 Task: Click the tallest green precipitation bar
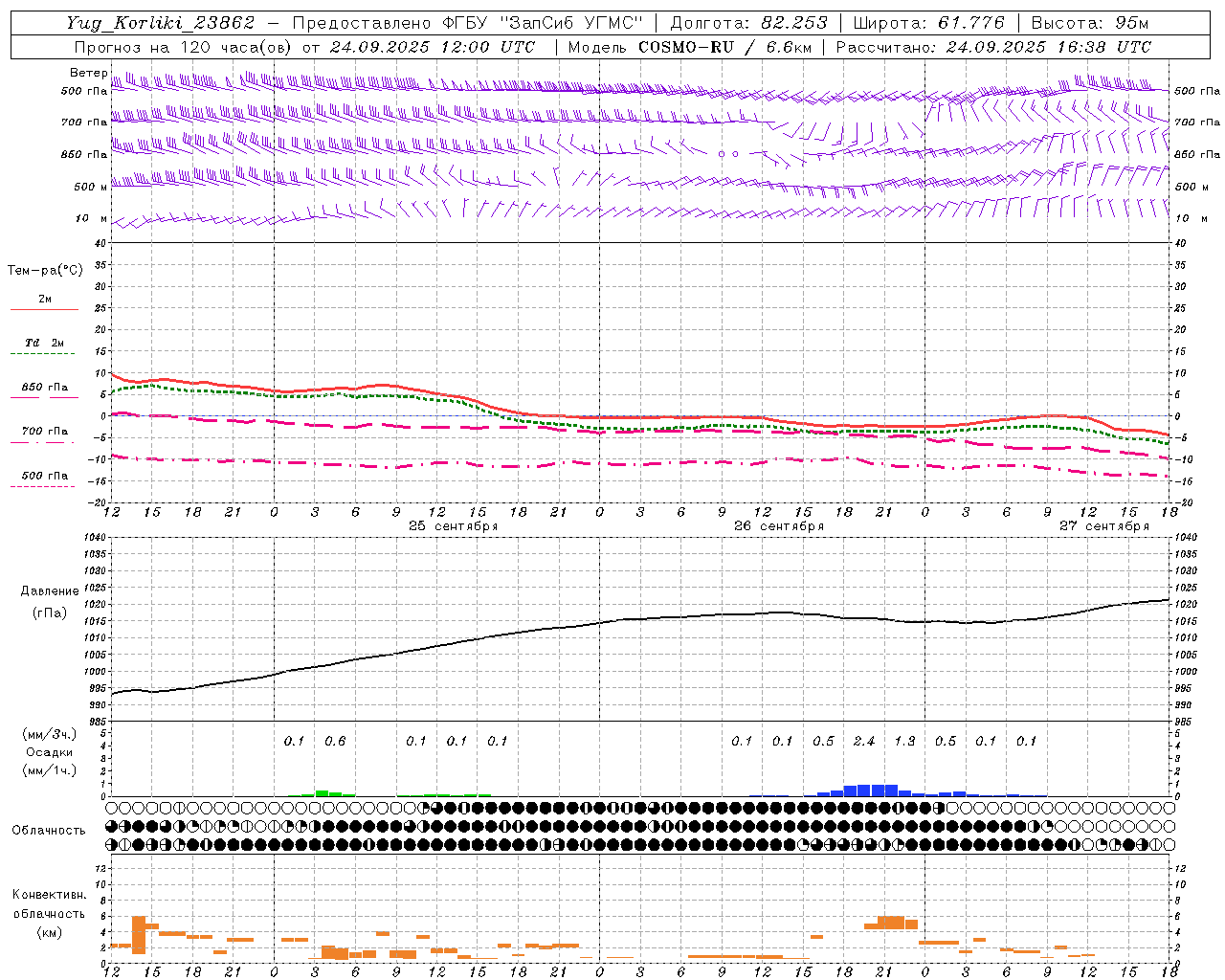tap(322, 793)
